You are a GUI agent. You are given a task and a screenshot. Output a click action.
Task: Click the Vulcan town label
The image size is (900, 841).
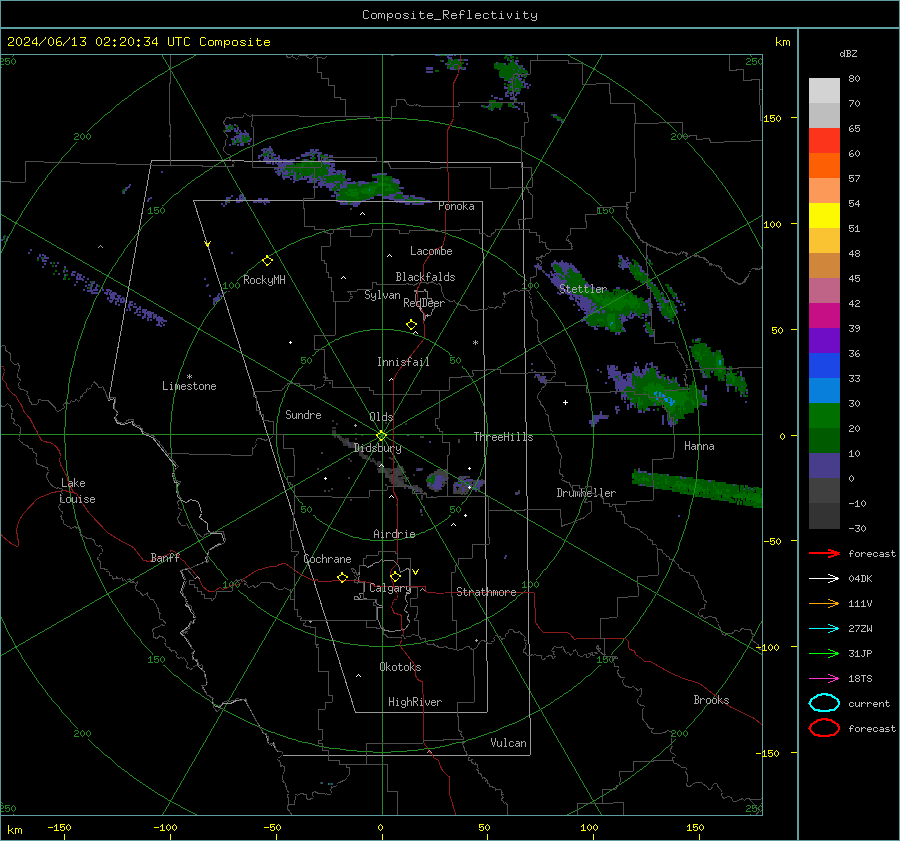click(508, 743)
